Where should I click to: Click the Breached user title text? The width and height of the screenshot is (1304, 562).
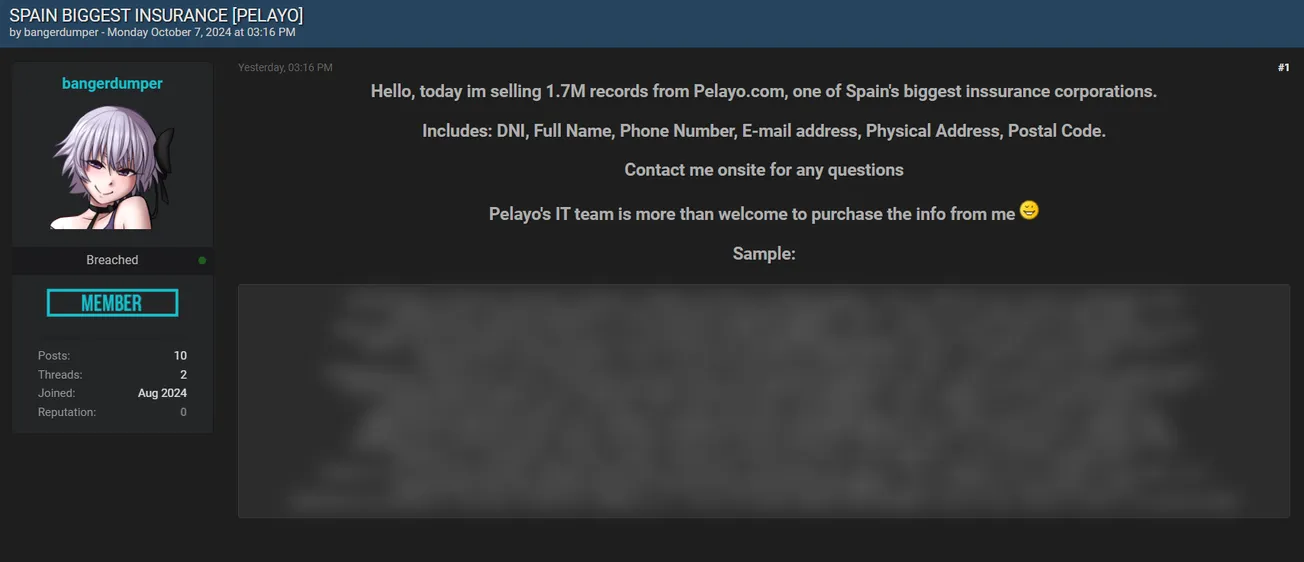[112, 260]
